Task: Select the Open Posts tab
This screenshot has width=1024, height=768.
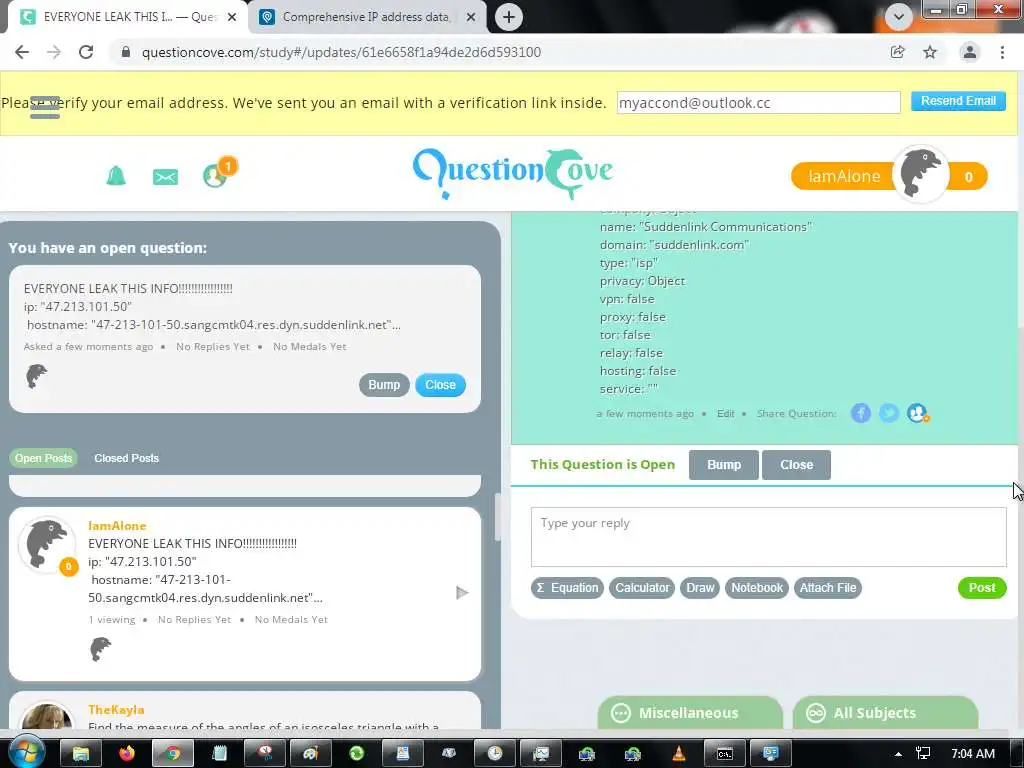Action: pyautogui.click(x=43, y=458)
